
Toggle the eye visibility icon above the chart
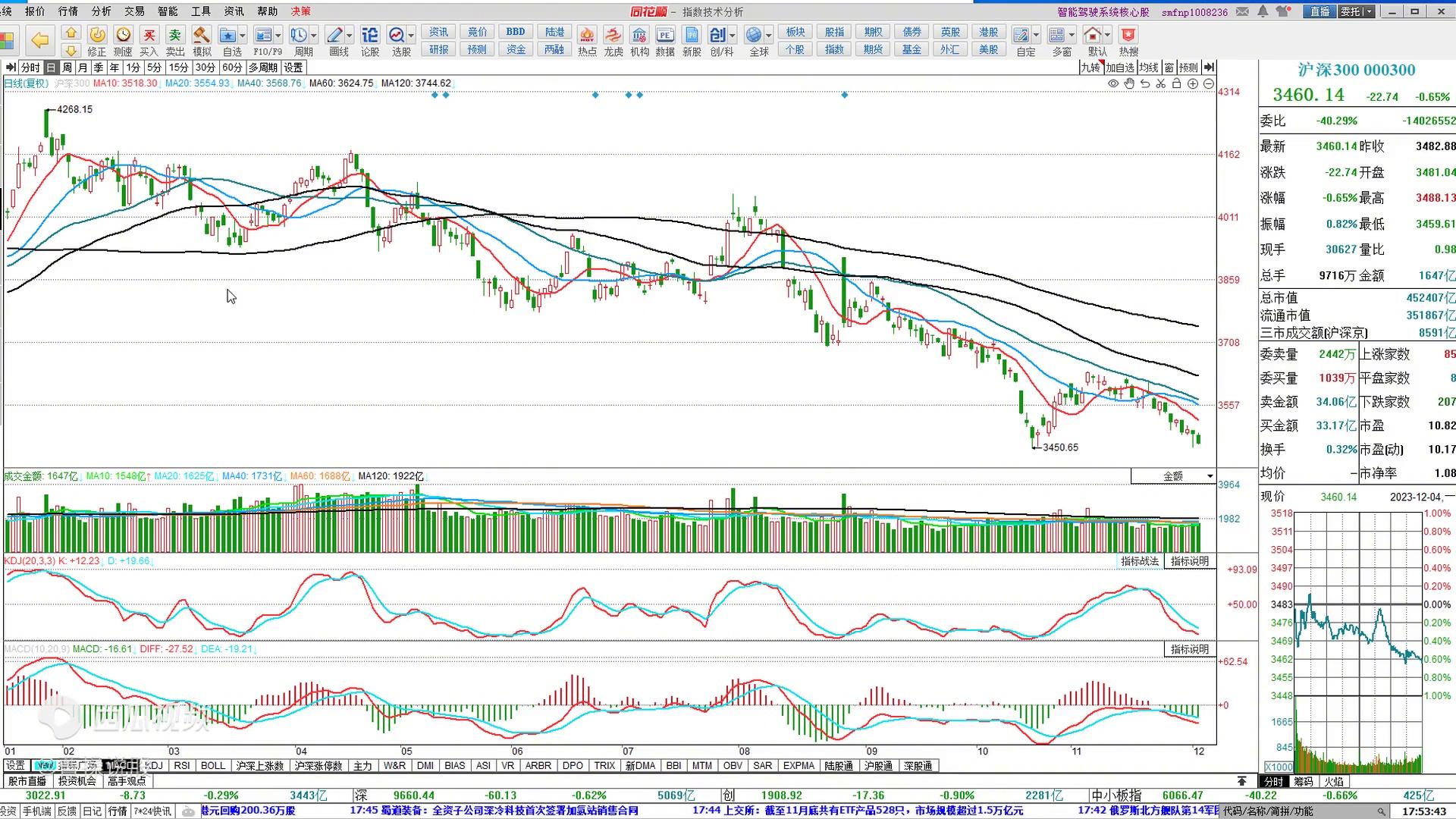(1113, 83)
